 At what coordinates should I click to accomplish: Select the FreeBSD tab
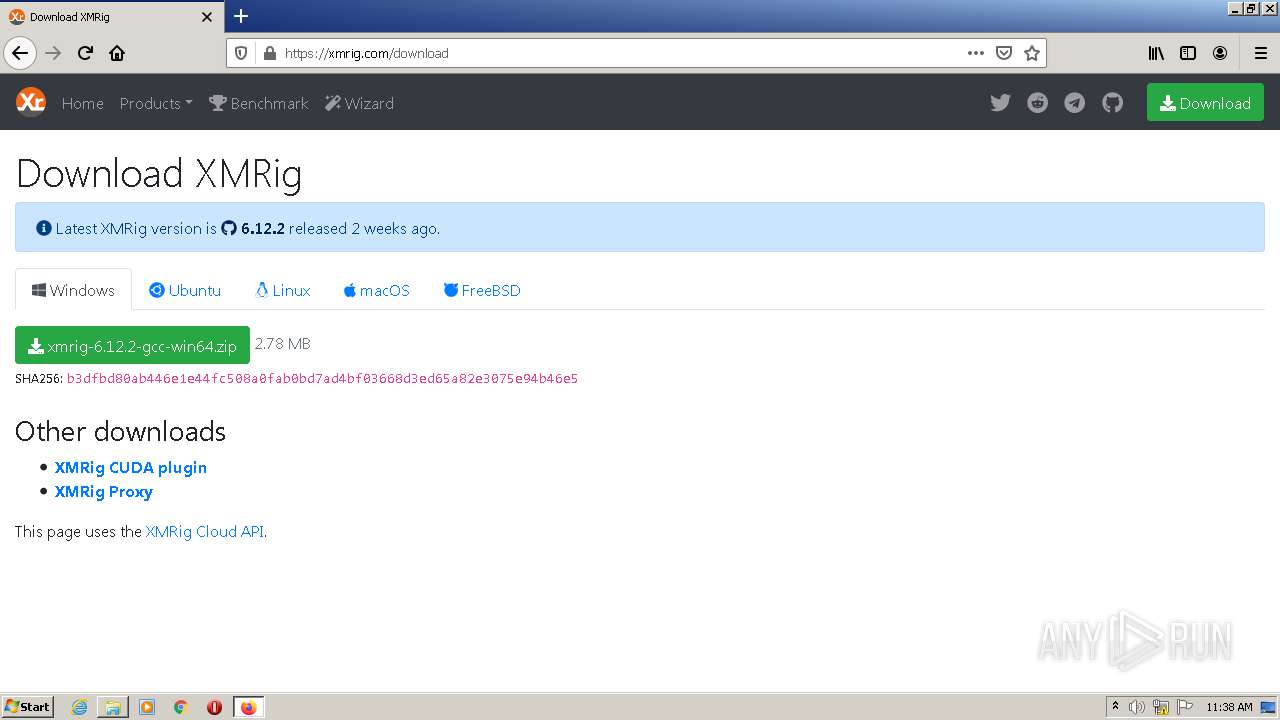(482, 290)
